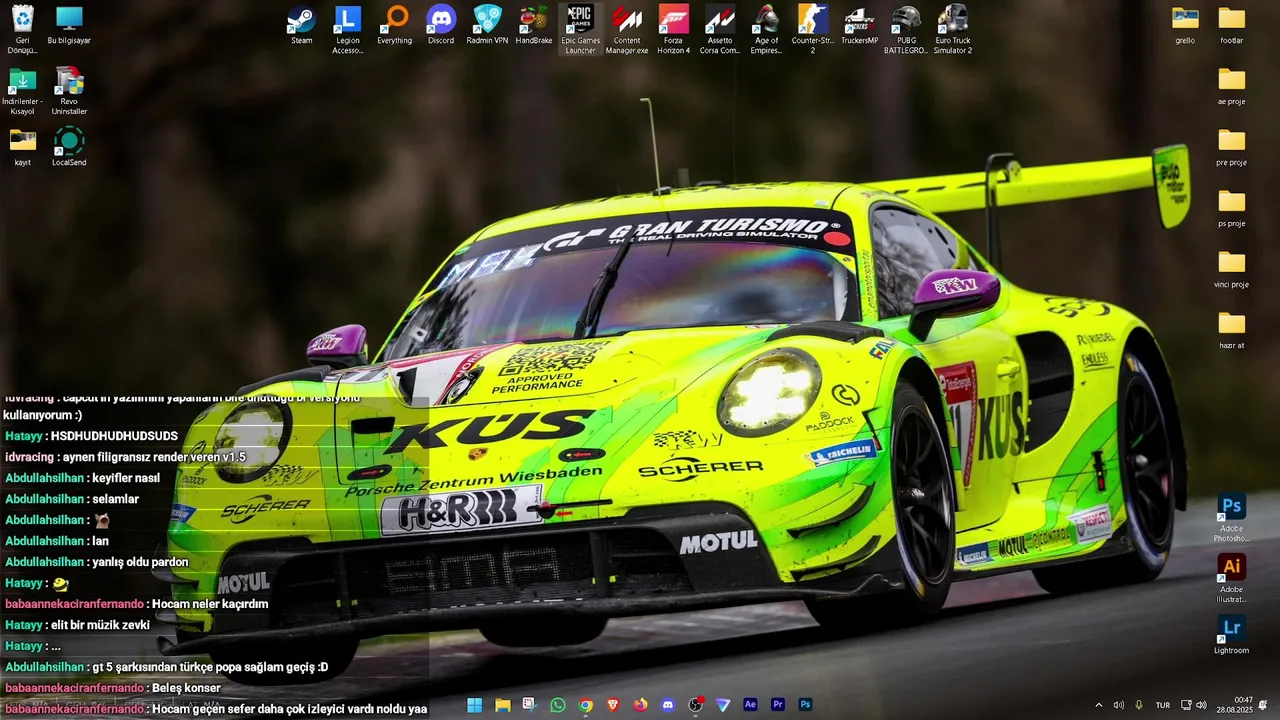Select the Revo Uninstaller desktop icon
The image size is (1280, 720).
pos(69,91)
